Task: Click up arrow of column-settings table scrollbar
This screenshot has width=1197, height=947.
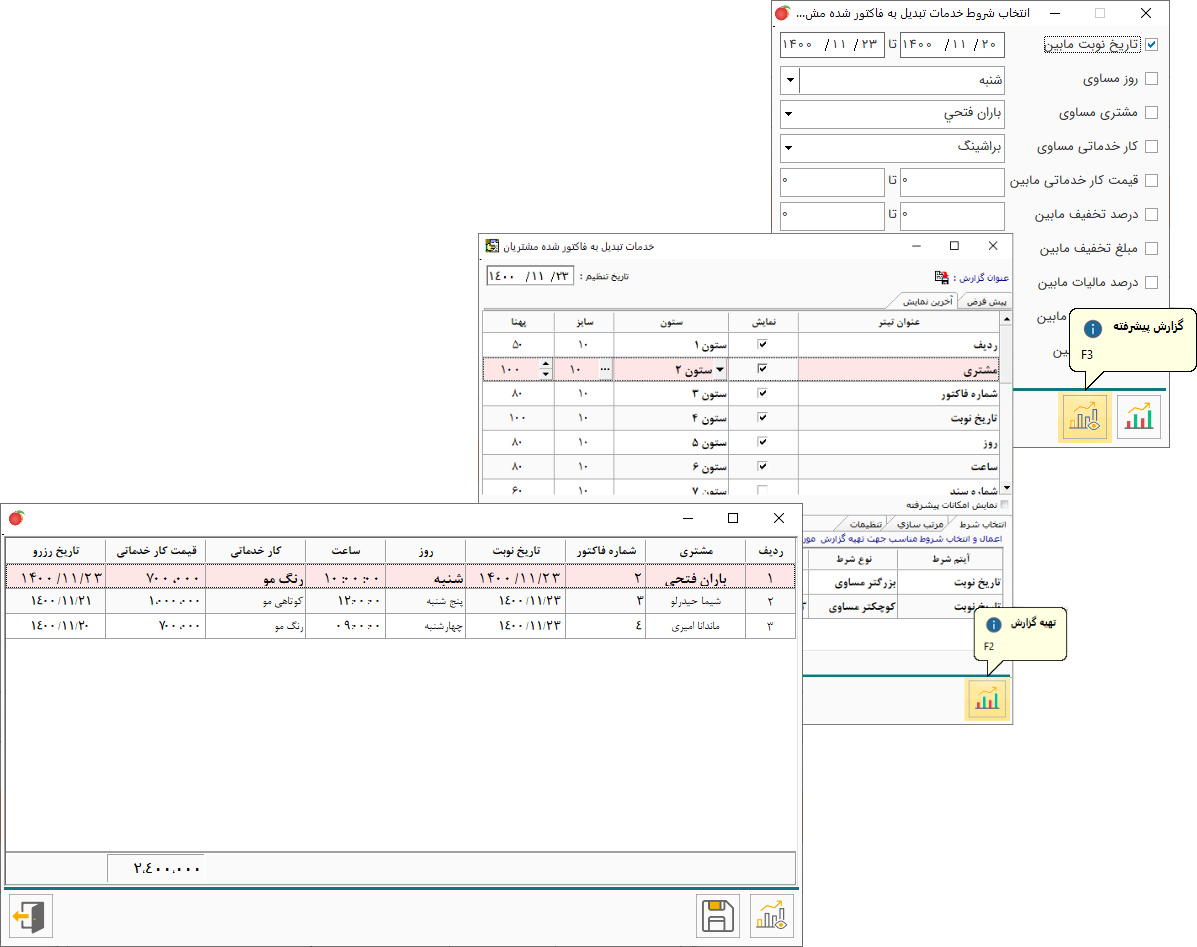Action: [1006, 318]
